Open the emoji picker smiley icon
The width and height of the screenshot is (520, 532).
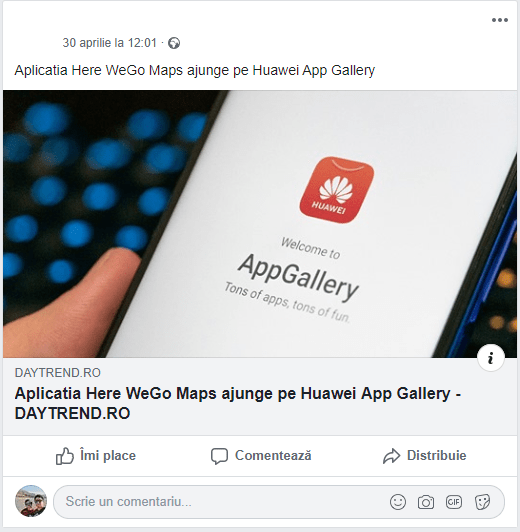coord(398,502)
